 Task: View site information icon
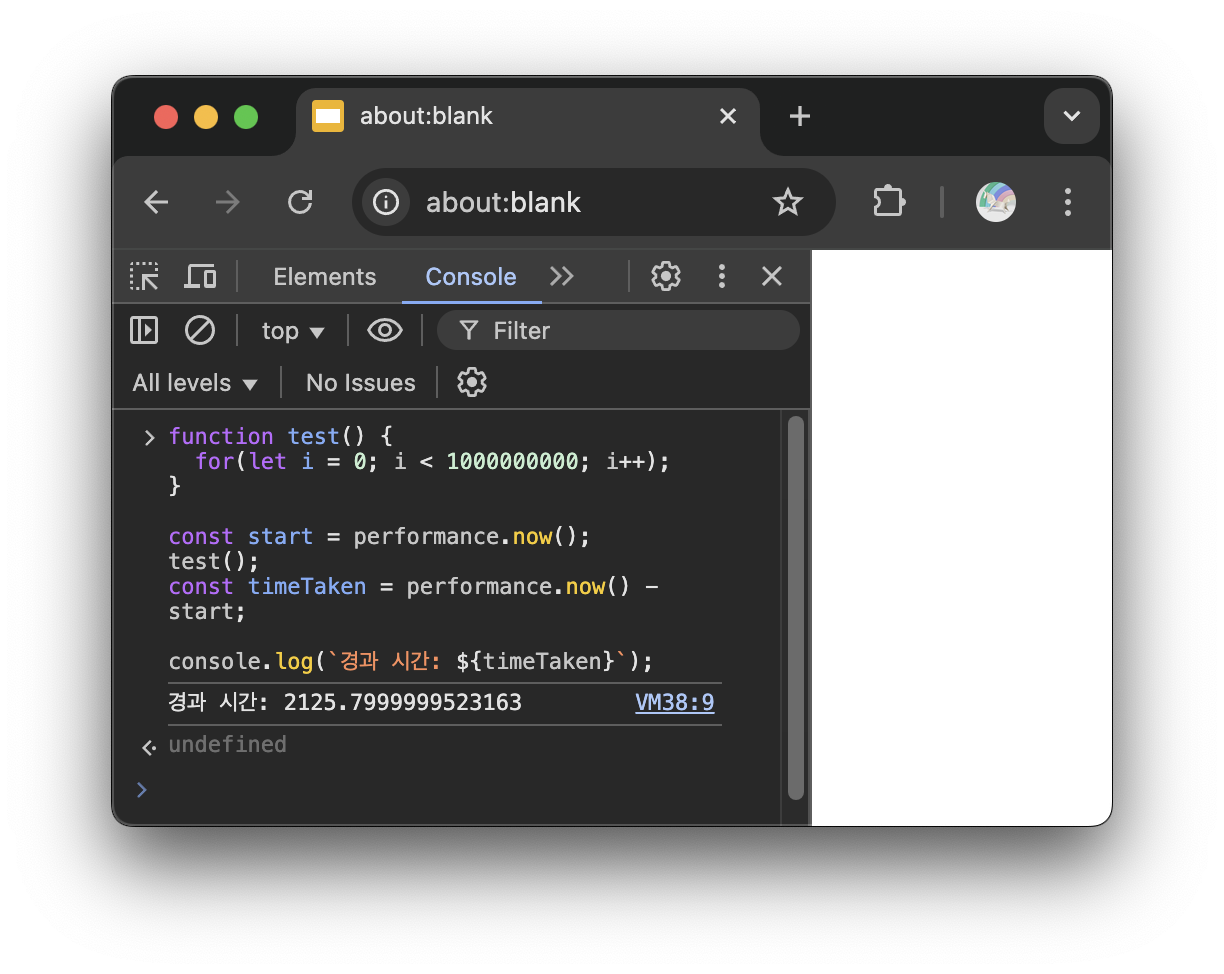click(386, 203)
